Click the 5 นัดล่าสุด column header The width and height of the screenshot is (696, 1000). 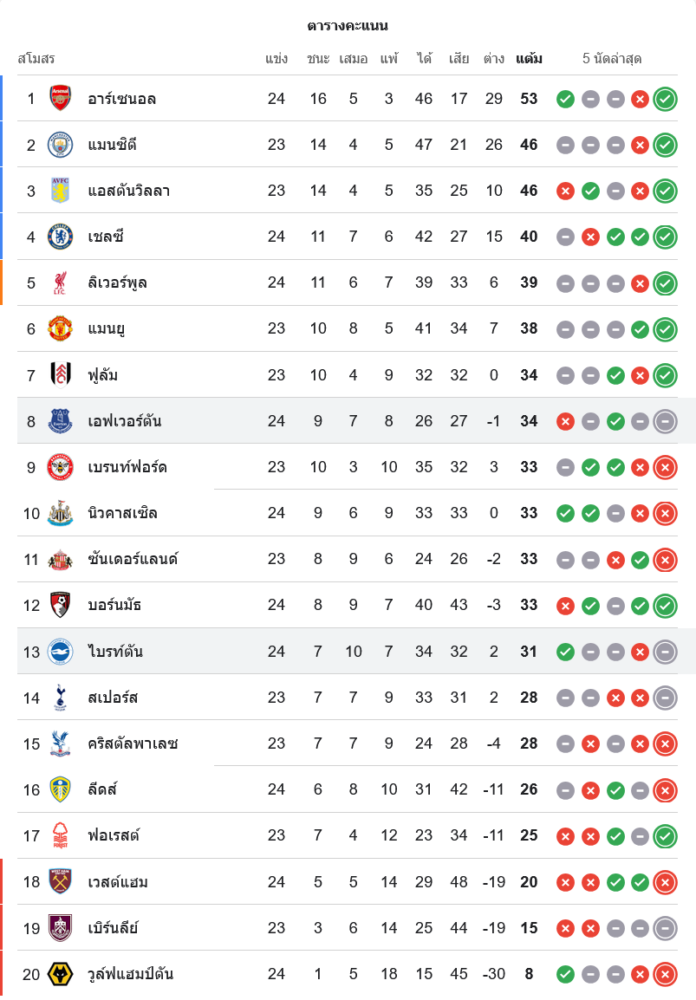tap(612, 59)
